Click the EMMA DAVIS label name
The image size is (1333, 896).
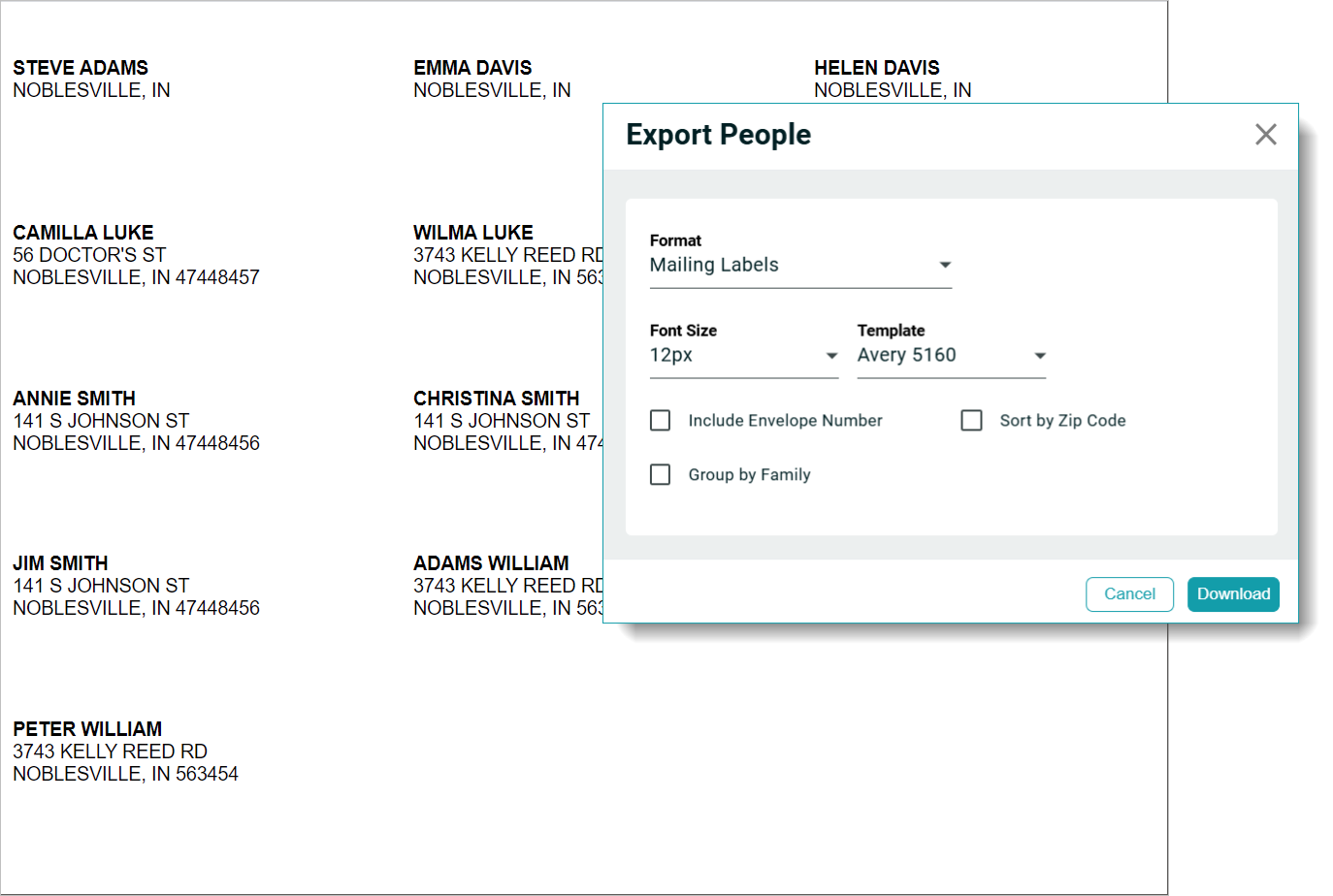(x=472, y=68)
